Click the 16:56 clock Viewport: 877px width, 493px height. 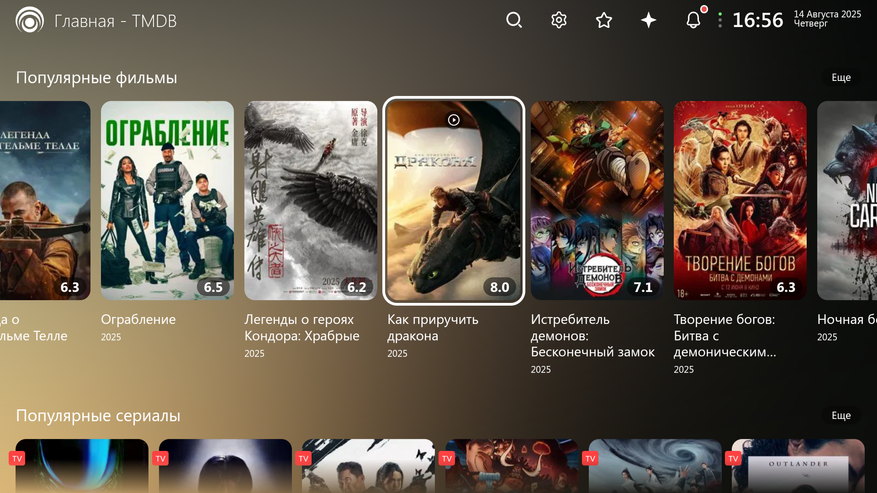757,21
